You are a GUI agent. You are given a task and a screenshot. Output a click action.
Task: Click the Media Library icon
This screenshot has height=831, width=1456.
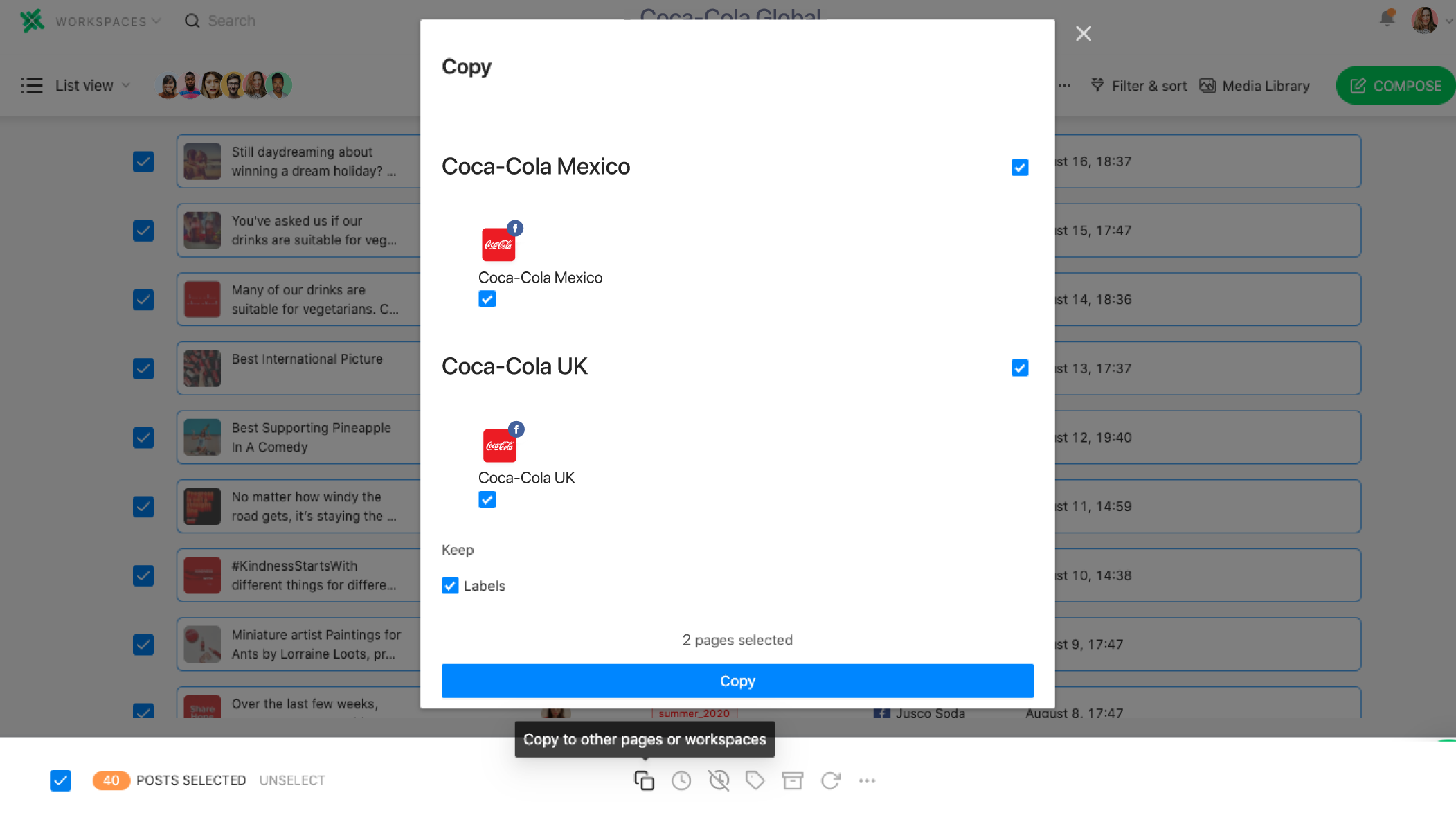point(1207,85)
